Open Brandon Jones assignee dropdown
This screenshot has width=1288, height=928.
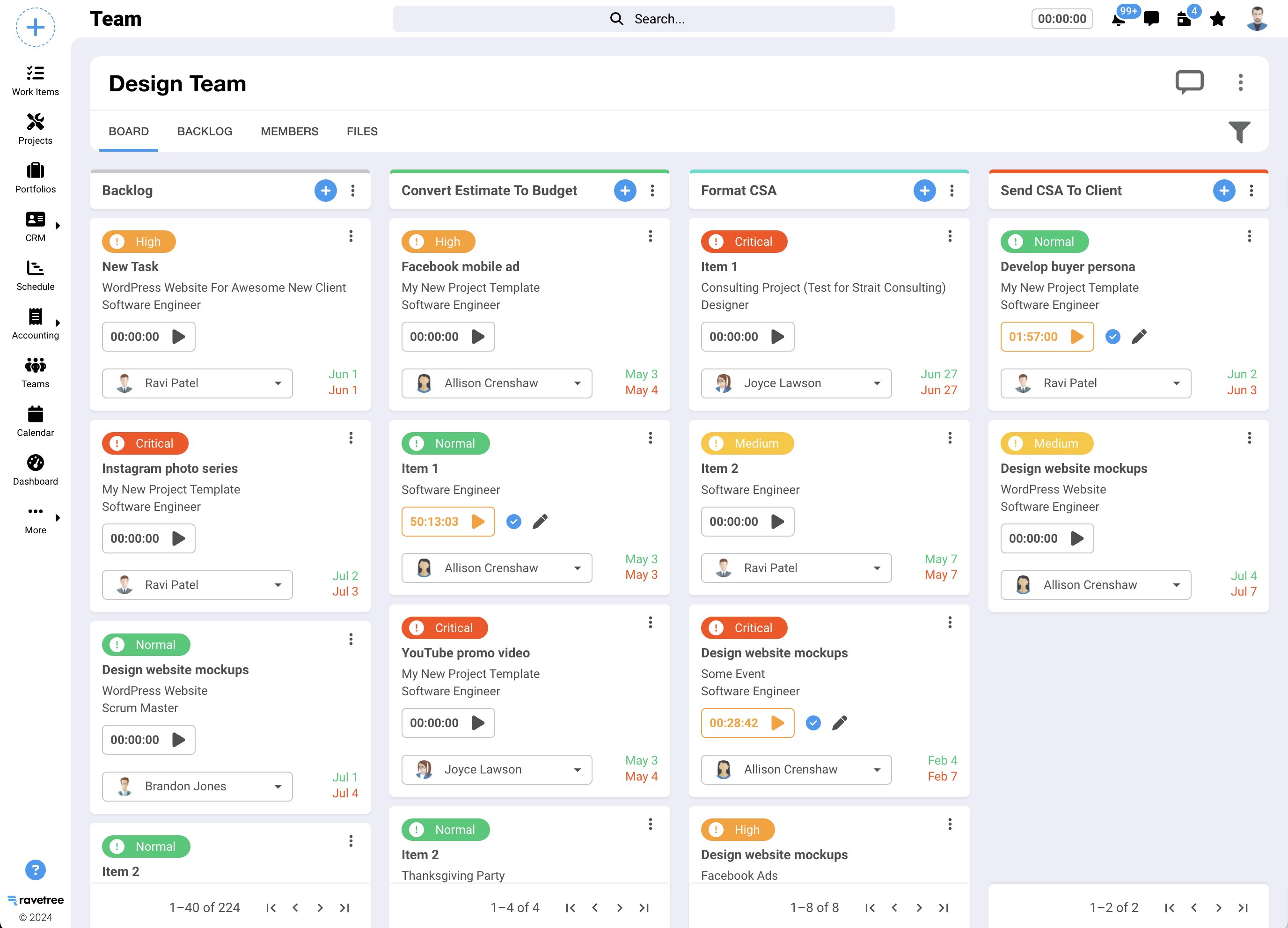(278, 786)
